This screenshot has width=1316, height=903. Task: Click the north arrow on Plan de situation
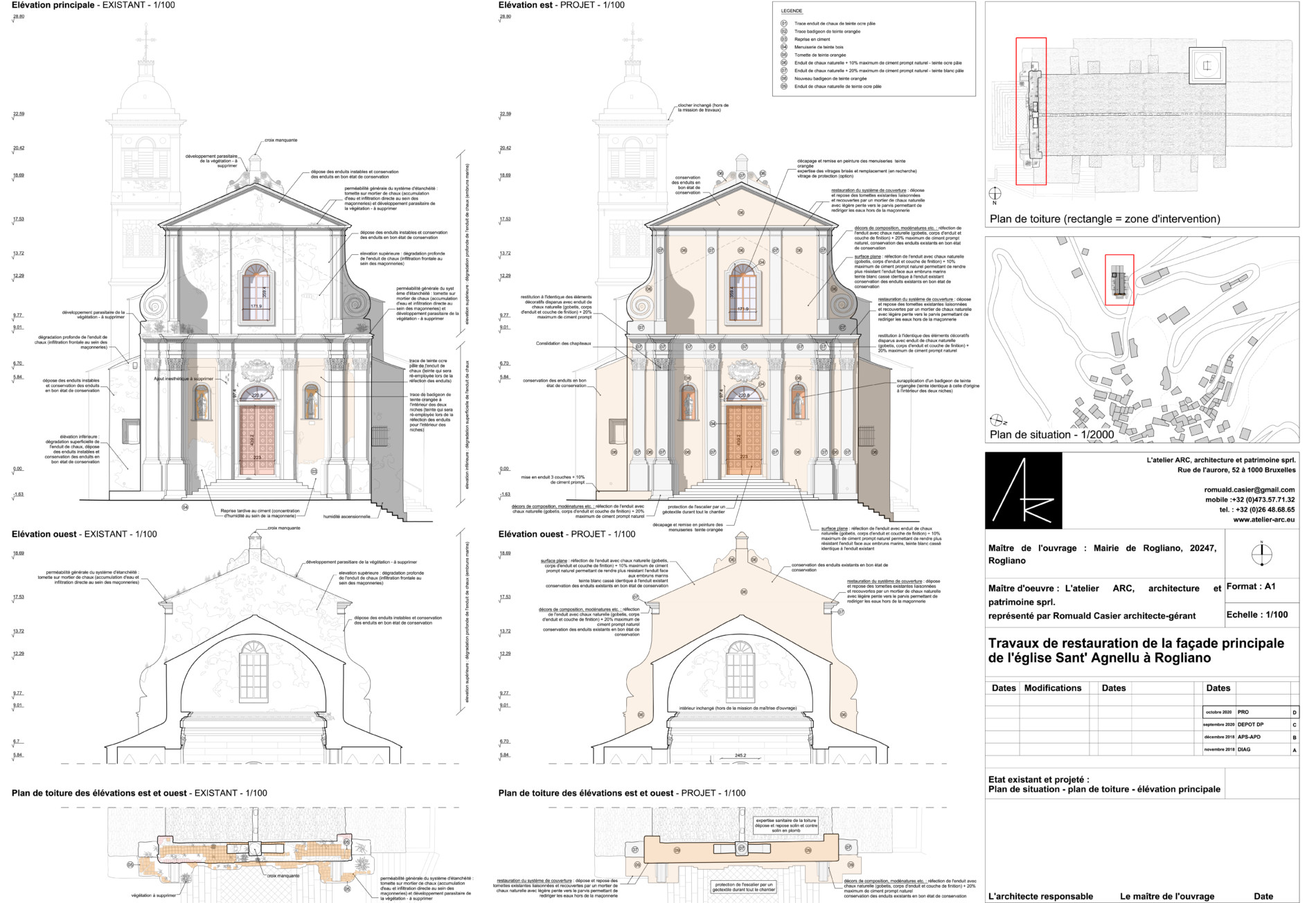(997, 420)
